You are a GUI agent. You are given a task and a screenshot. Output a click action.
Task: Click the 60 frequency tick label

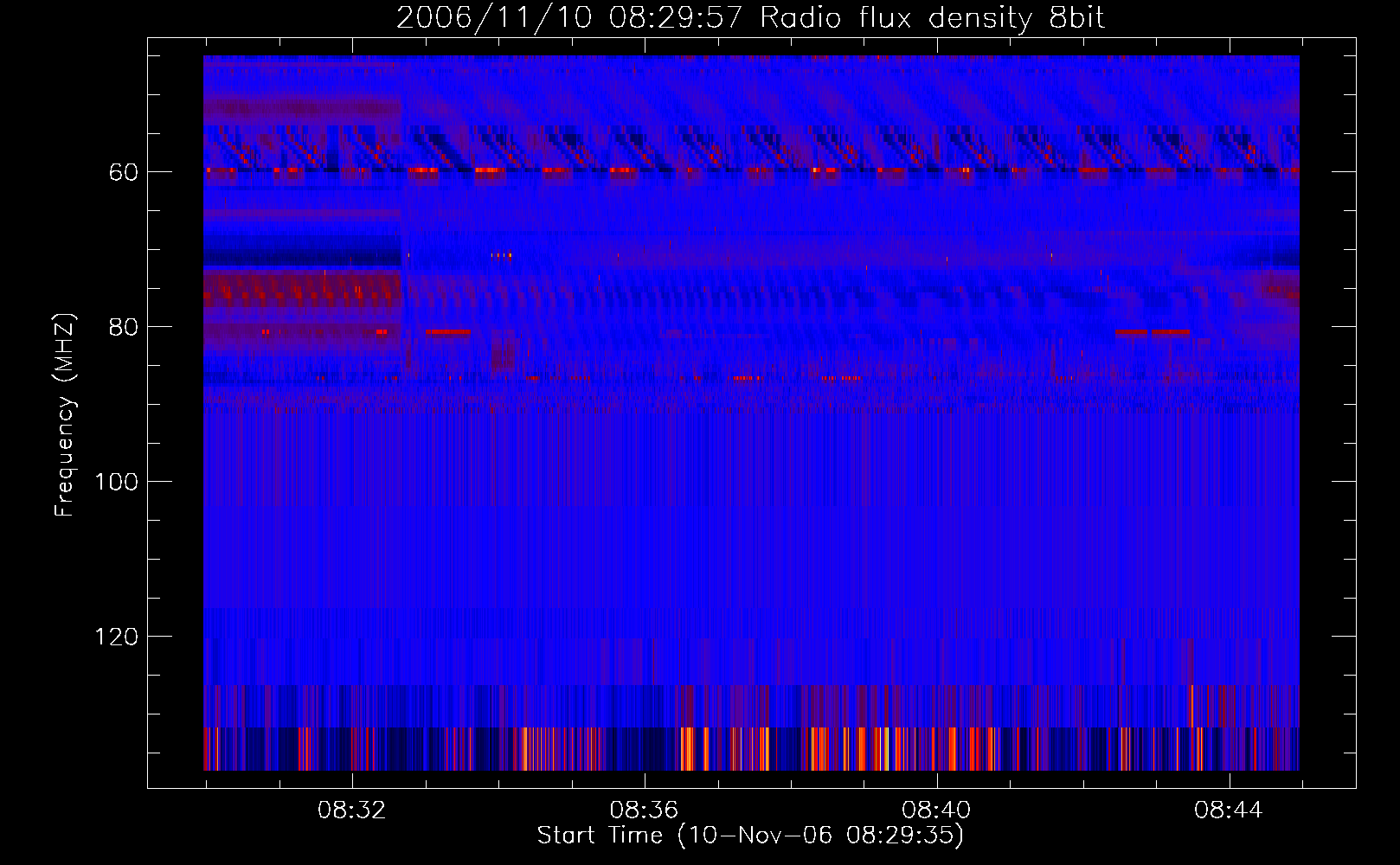tap(124, 172)
